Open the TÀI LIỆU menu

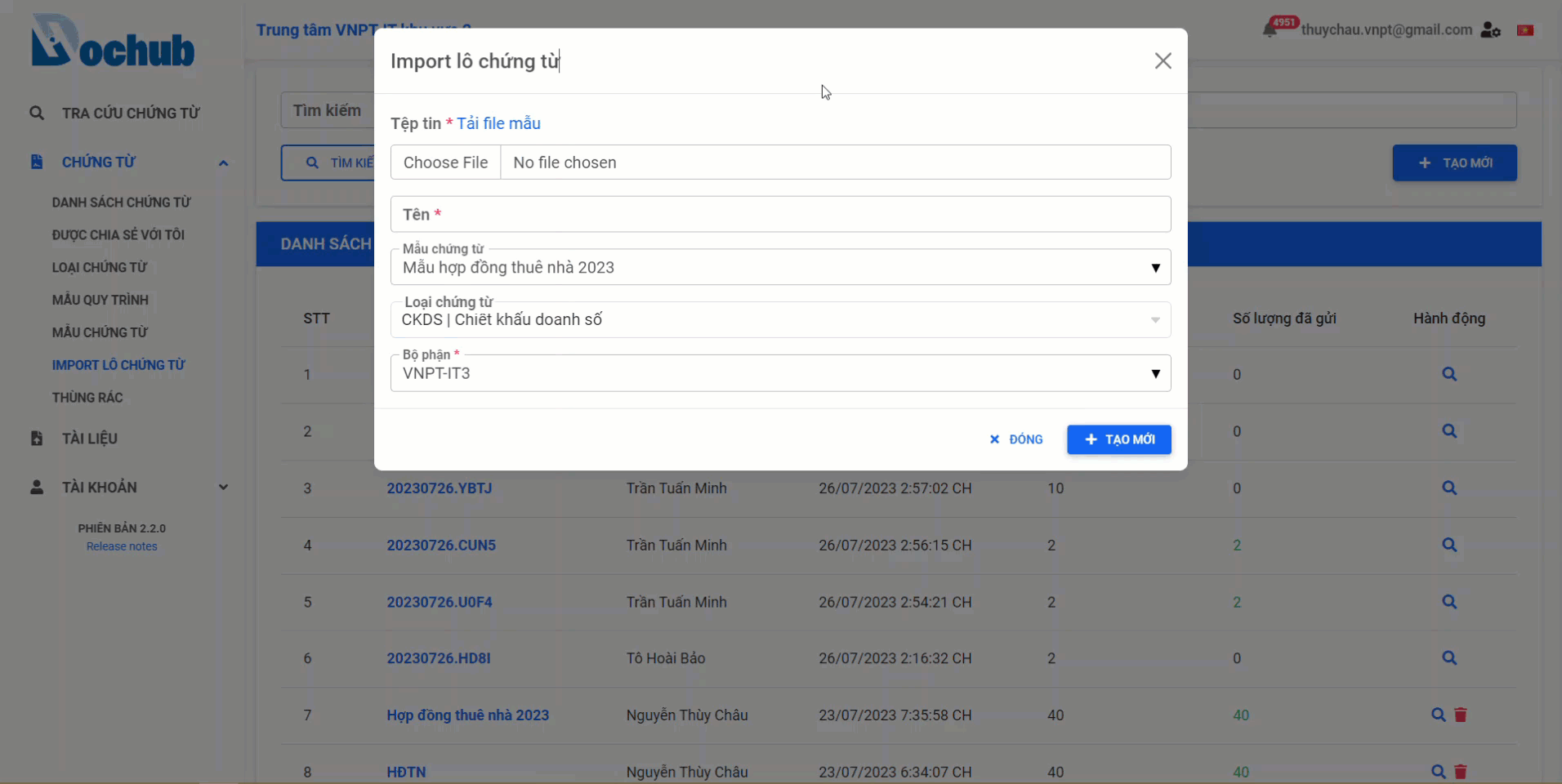[90, 439]
